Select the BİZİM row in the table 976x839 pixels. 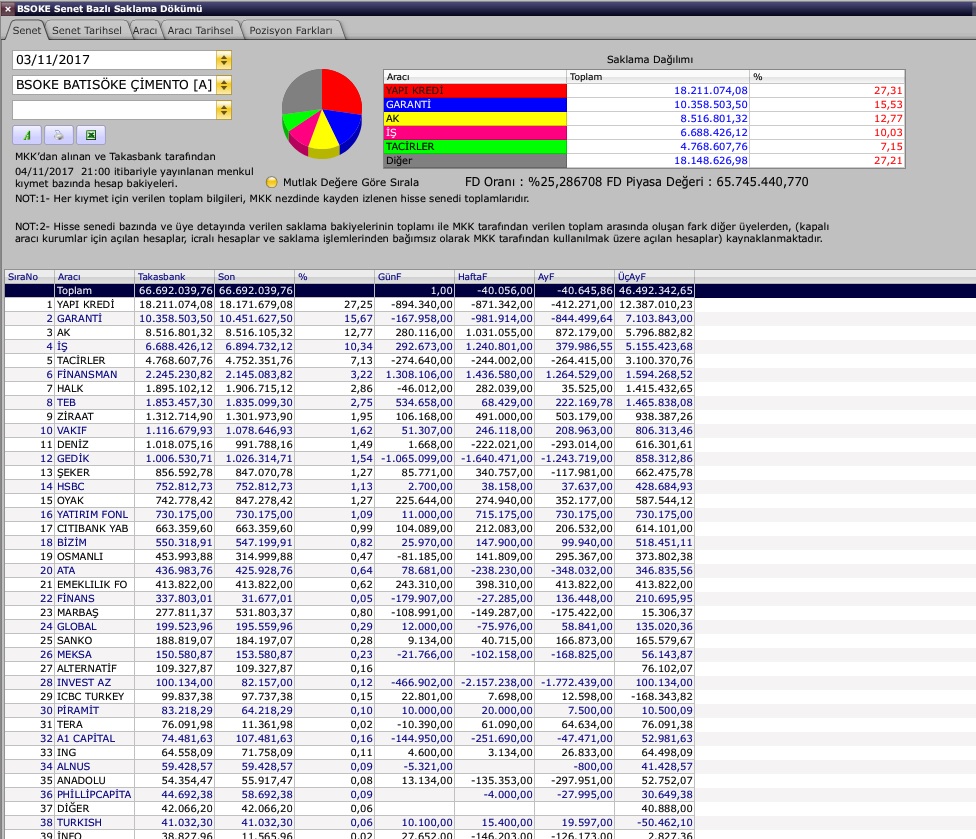(x=349, y=543)
